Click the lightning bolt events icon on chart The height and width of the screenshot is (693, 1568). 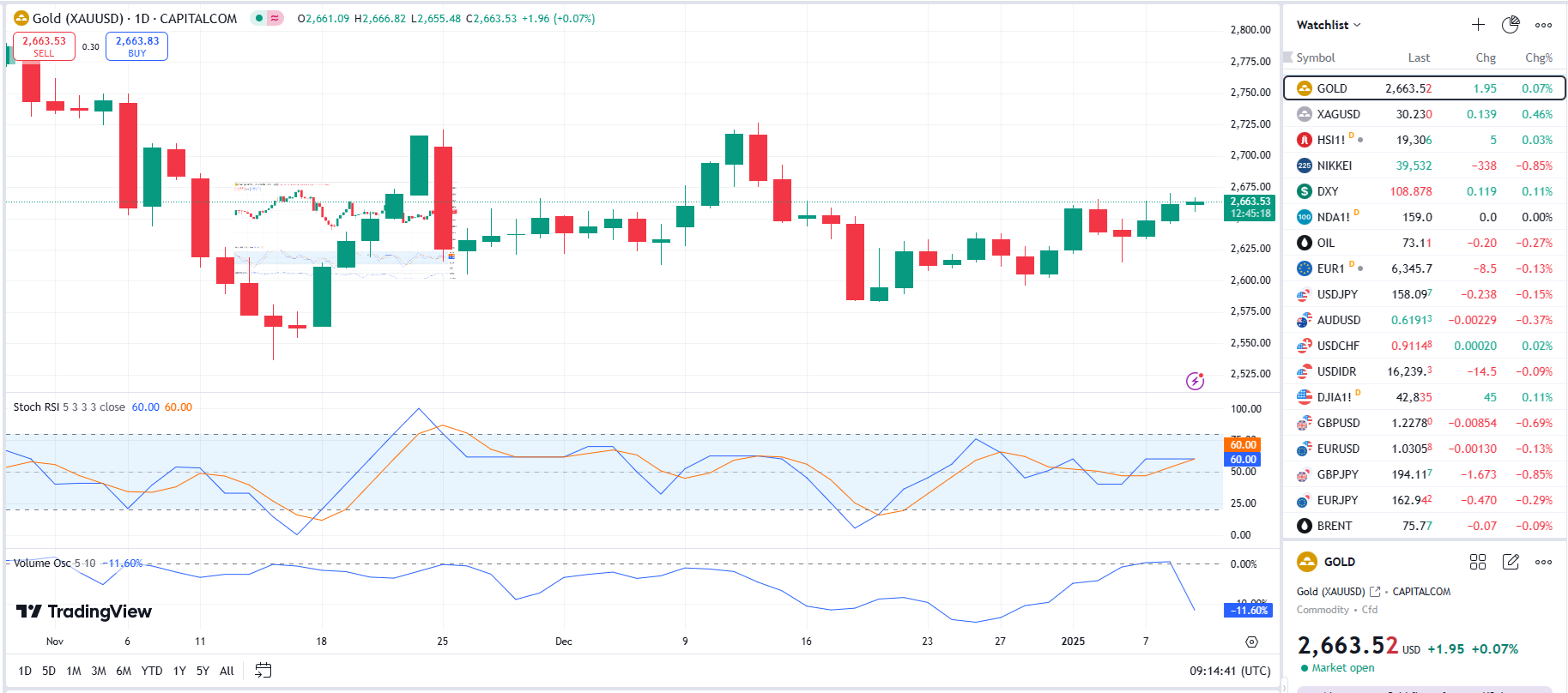point(1195,381)
